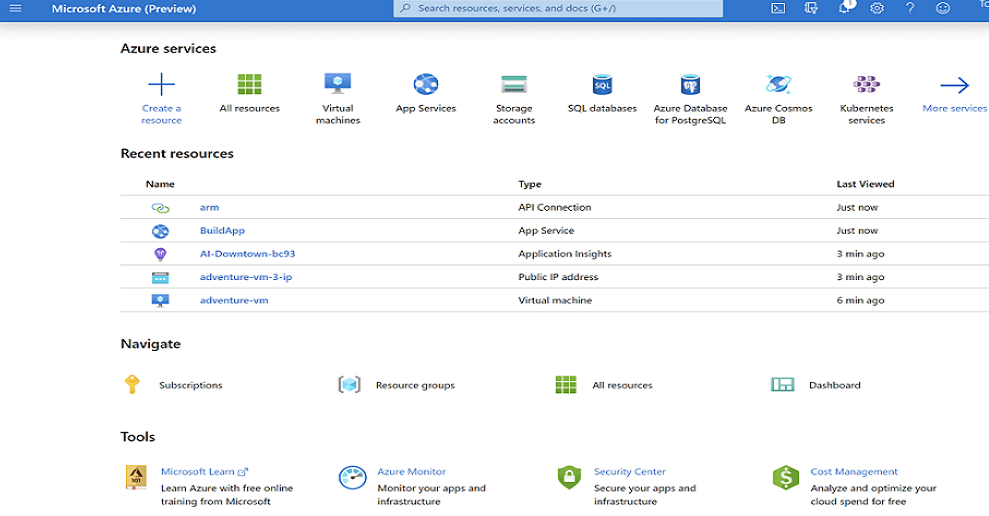Open the Cost Management link

pos(854,471)
